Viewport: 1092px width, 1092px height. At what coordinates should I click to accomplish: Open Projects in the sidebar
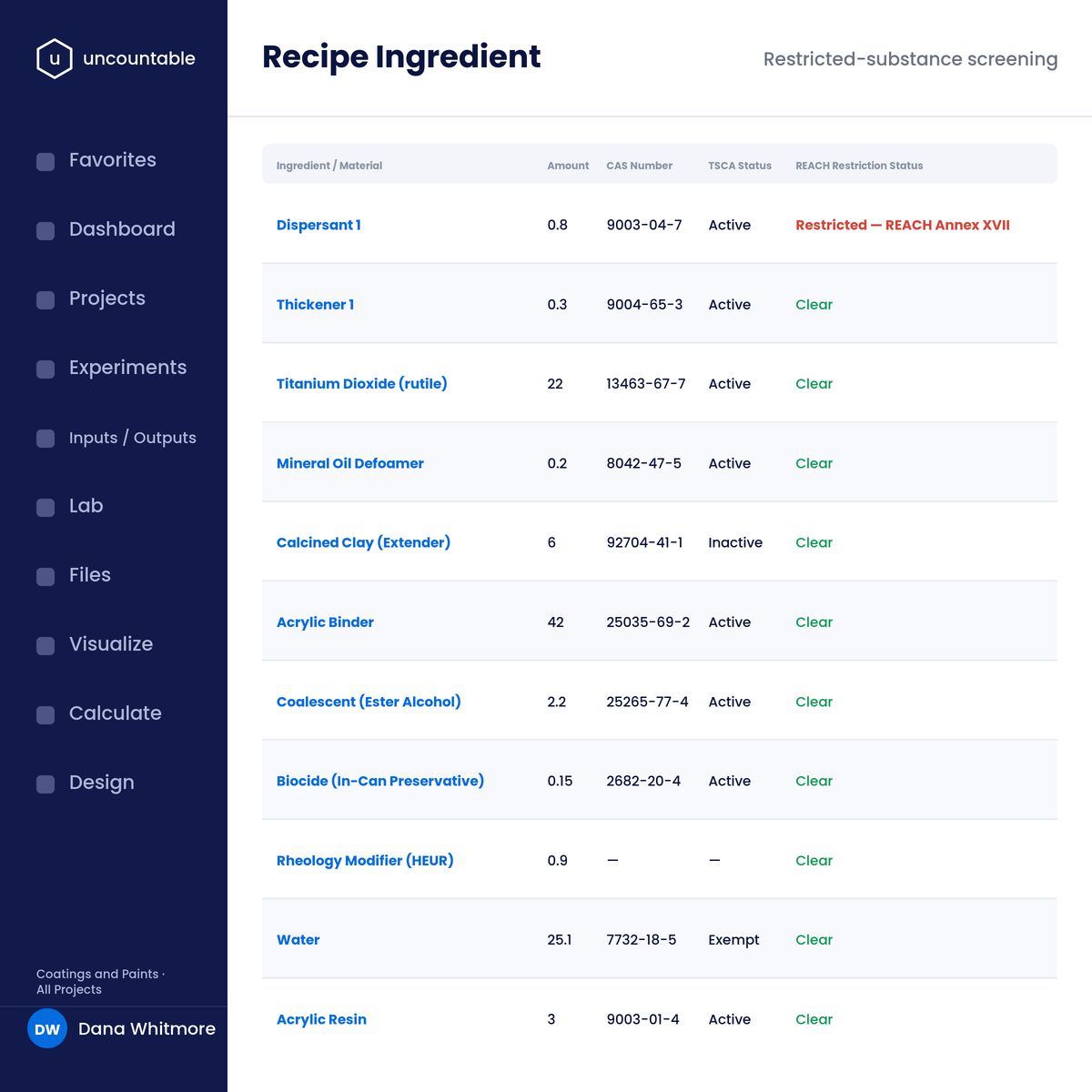pos(107,298)
